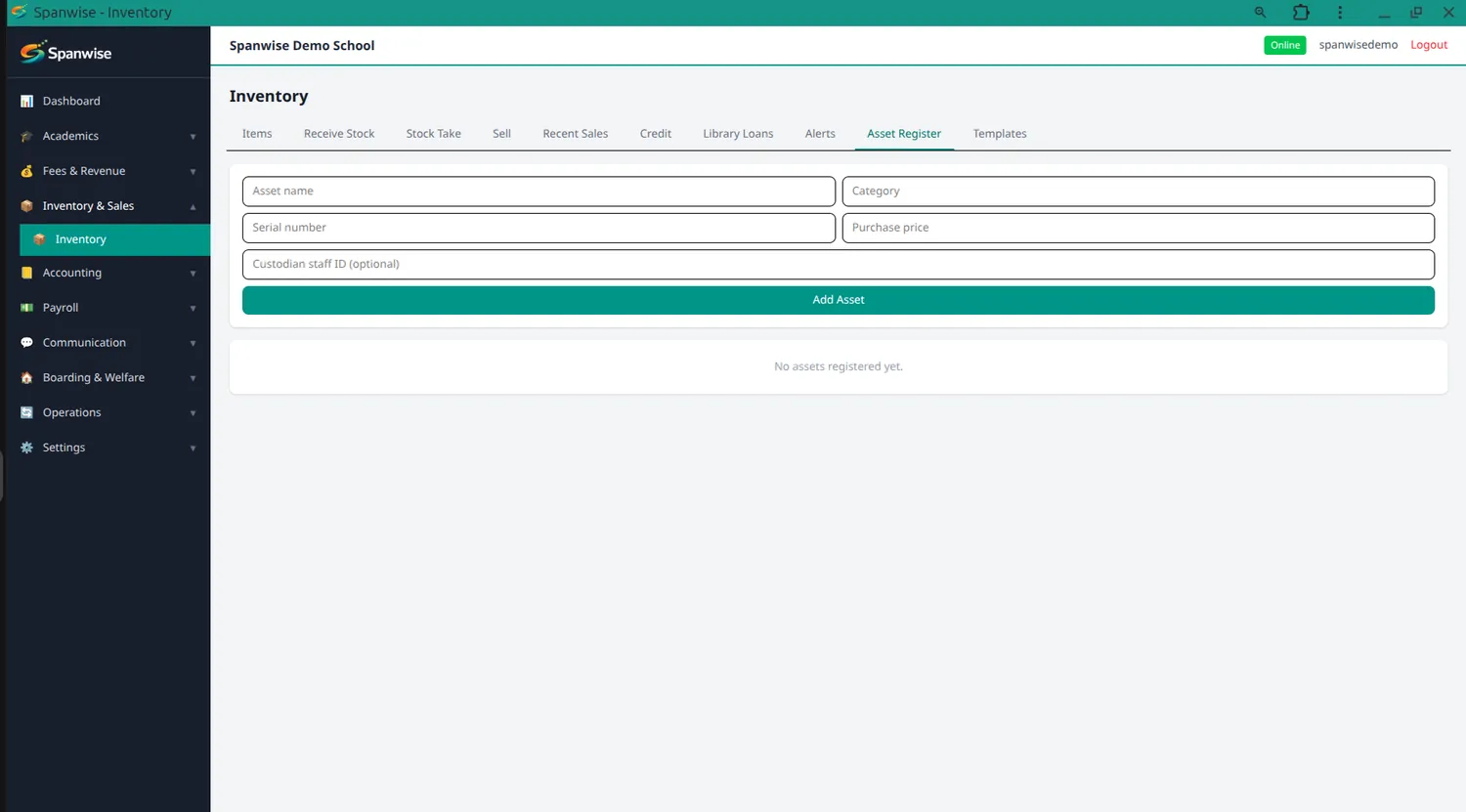The width and height of the screenshot is (1466, 812).
Task: Click the Add Asset button
Action: click(839, 300)
